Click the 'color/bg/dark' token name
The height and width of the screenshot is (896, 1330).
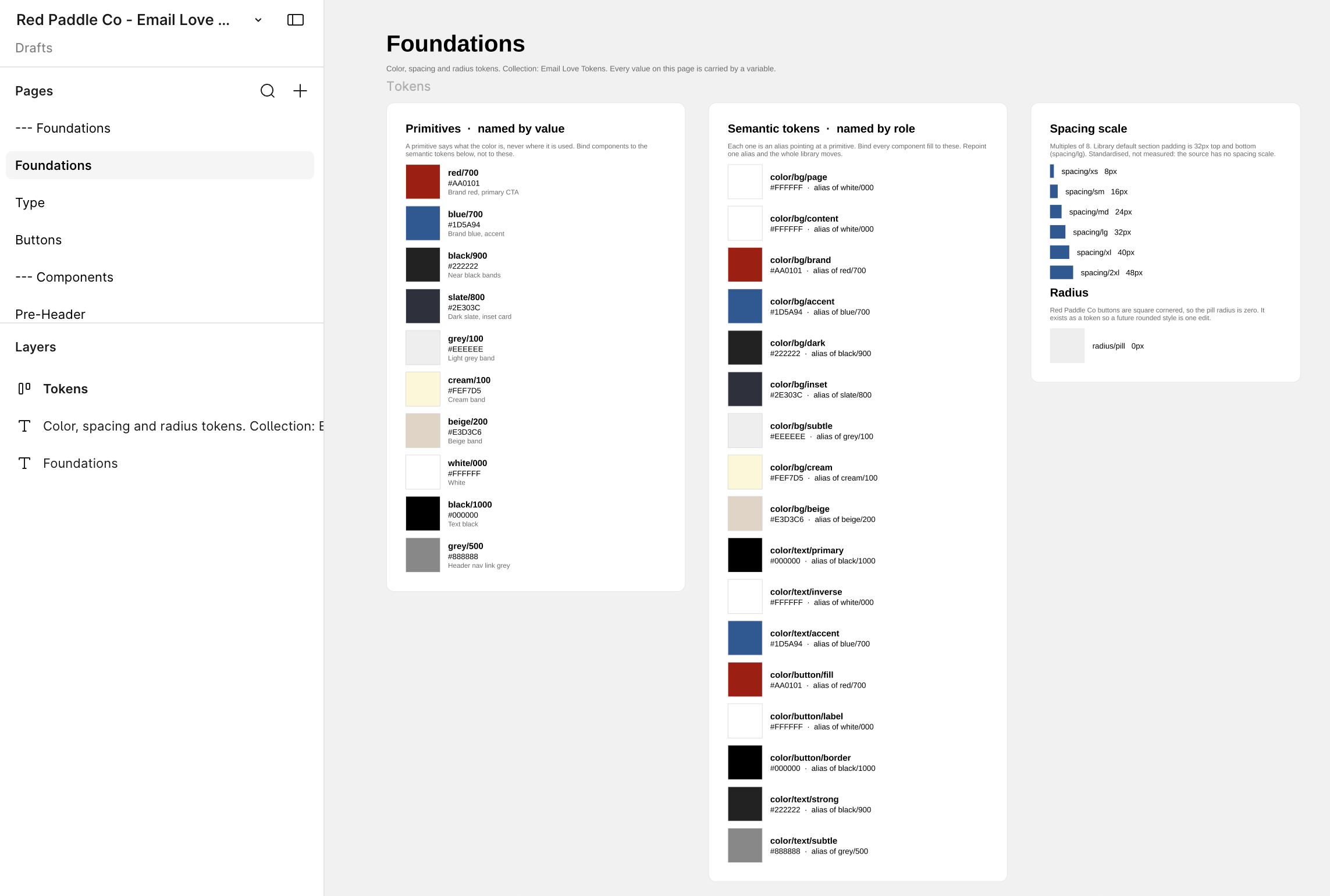(x=798, y=343)
